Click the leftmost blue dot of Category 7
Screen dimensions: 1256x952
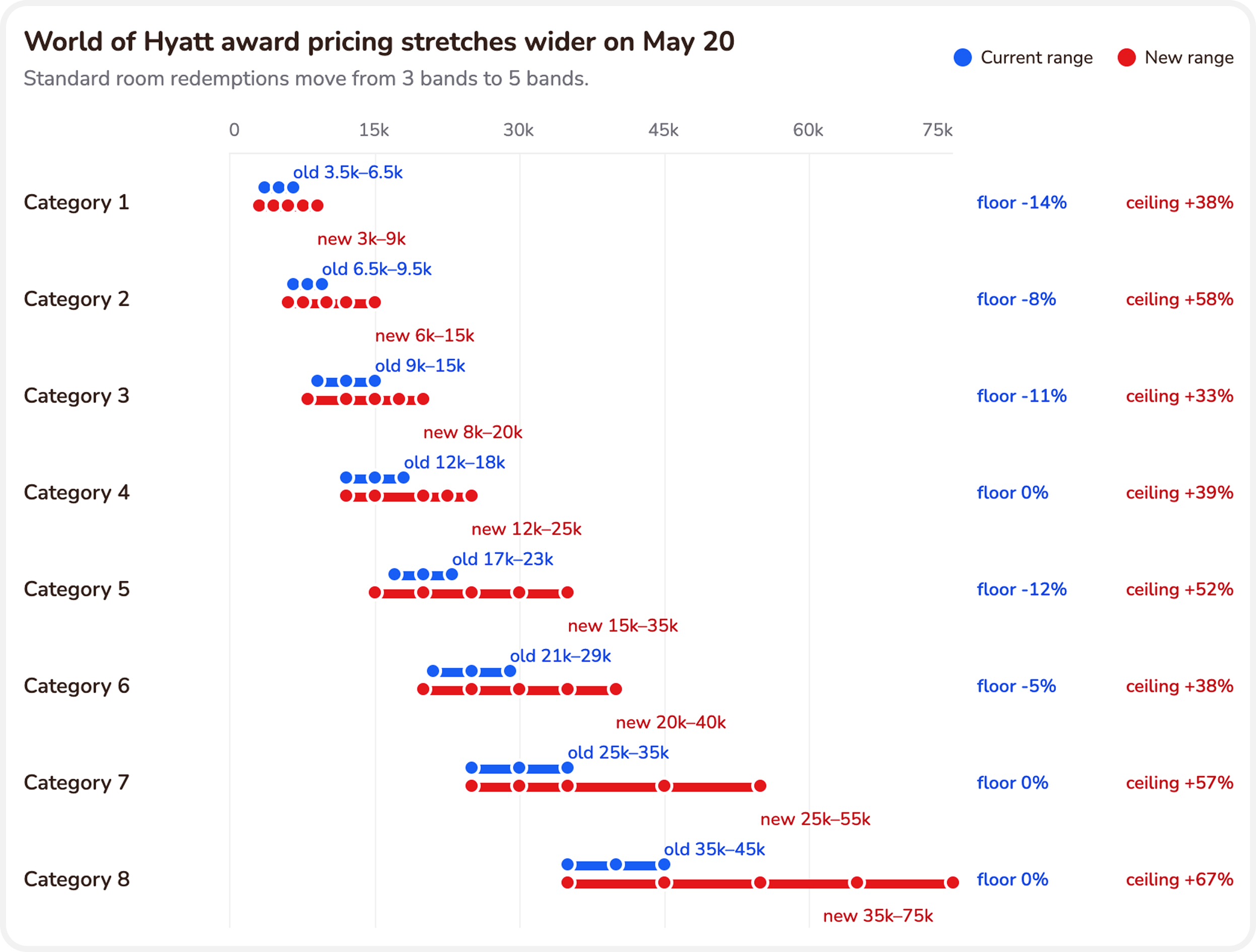click(471, 768)
